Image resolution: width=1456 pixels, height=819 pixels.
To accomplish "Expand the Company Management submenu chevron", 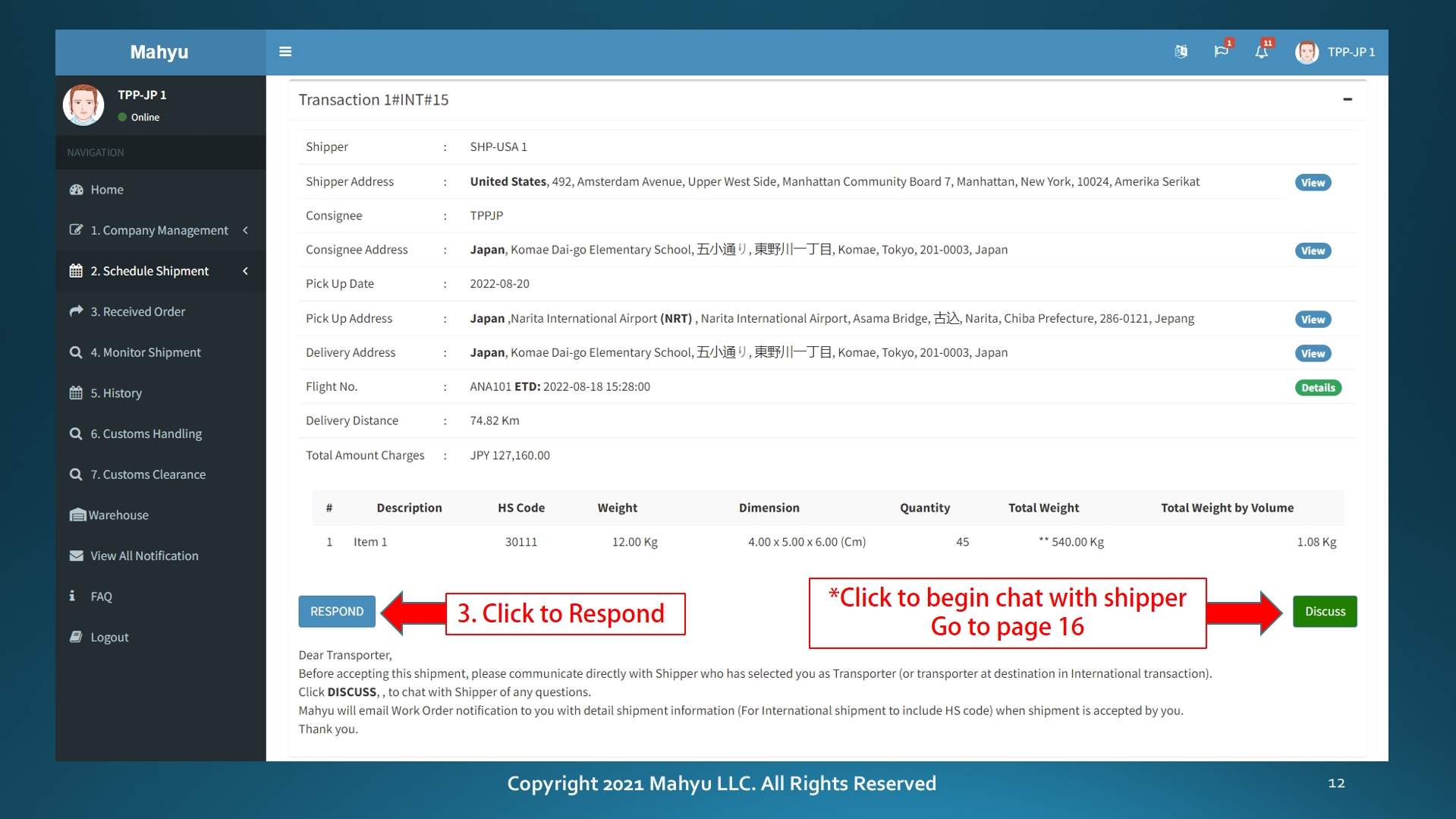I will point(246,230).
